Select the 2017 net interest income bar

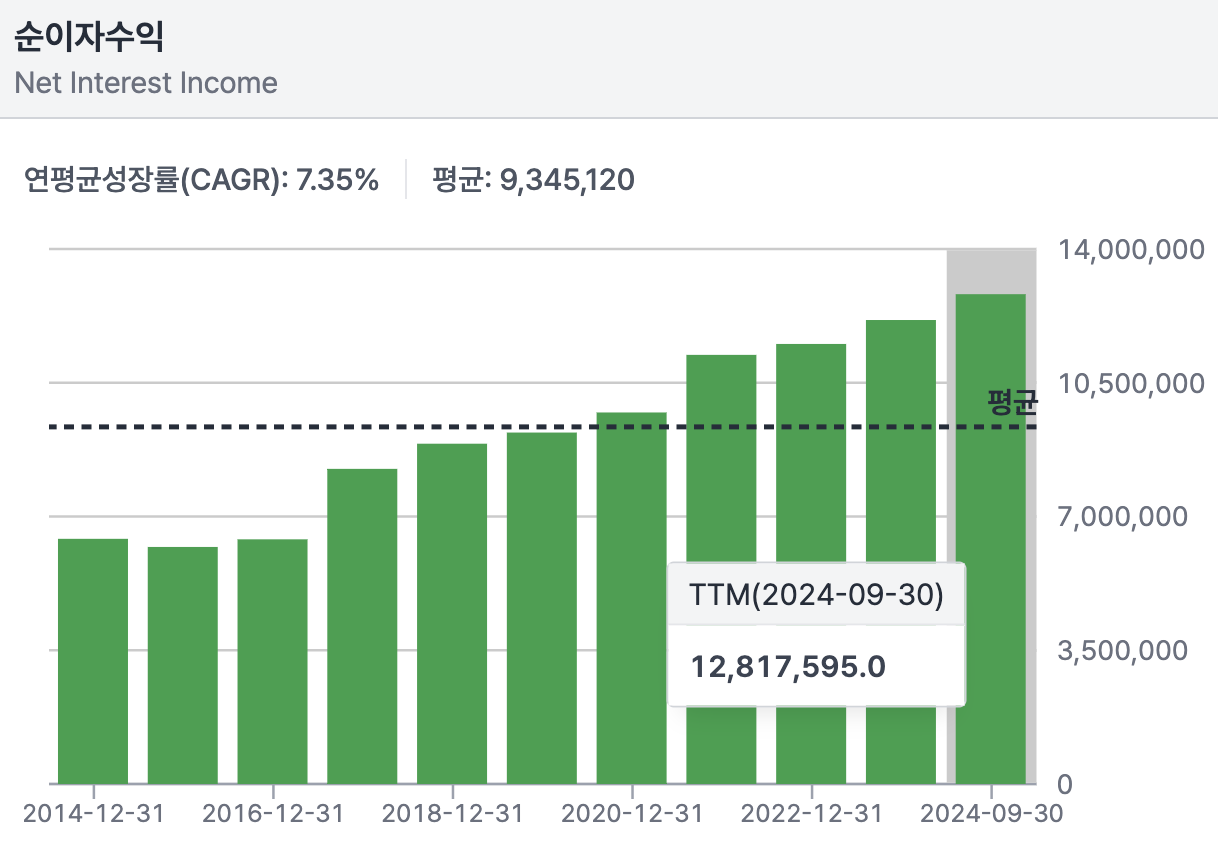pos(362,625)
